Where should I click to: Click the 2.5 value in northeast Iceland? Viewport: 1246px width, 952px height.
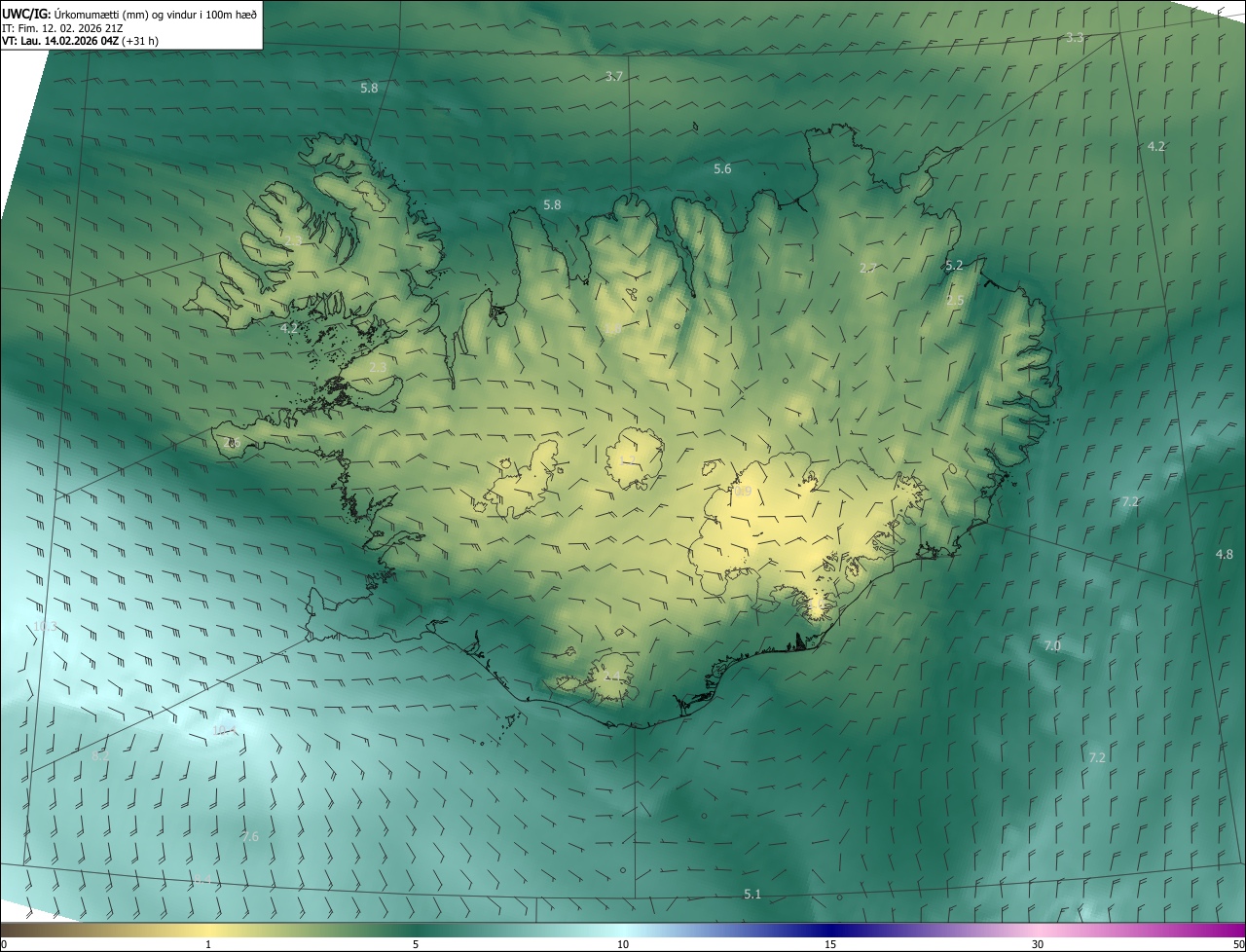(955, 300)
